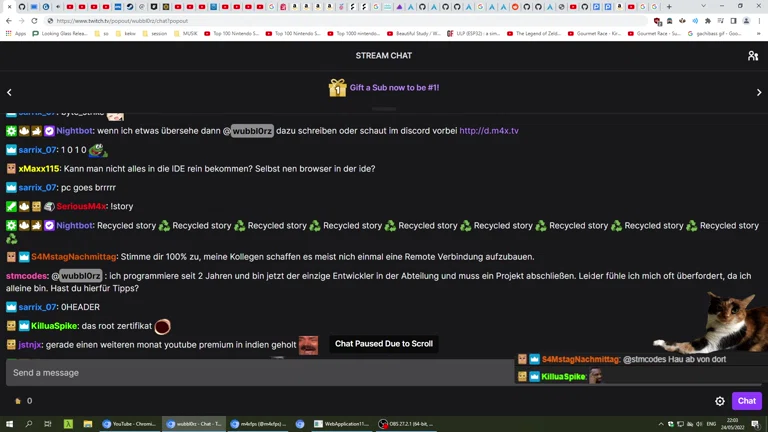768x432 pixels.
Task: Go to previous leaderboard banner with left chevron
Action: [9, 92]
